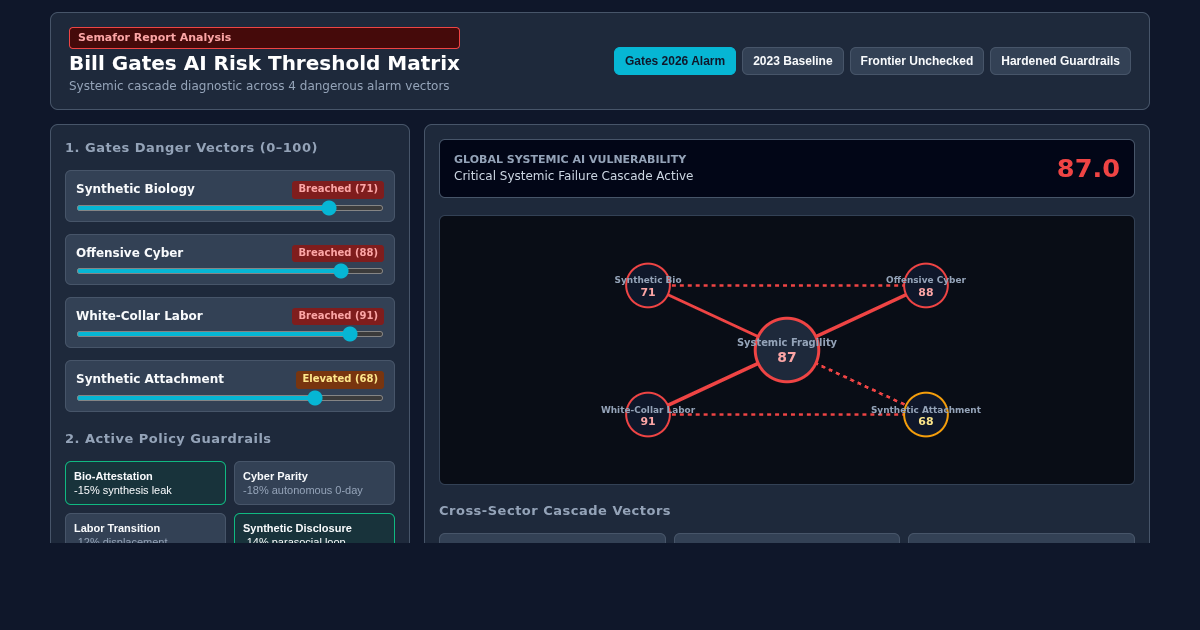Click the Global Systemic AI Vulnerability label

click(x=570, y=159)
